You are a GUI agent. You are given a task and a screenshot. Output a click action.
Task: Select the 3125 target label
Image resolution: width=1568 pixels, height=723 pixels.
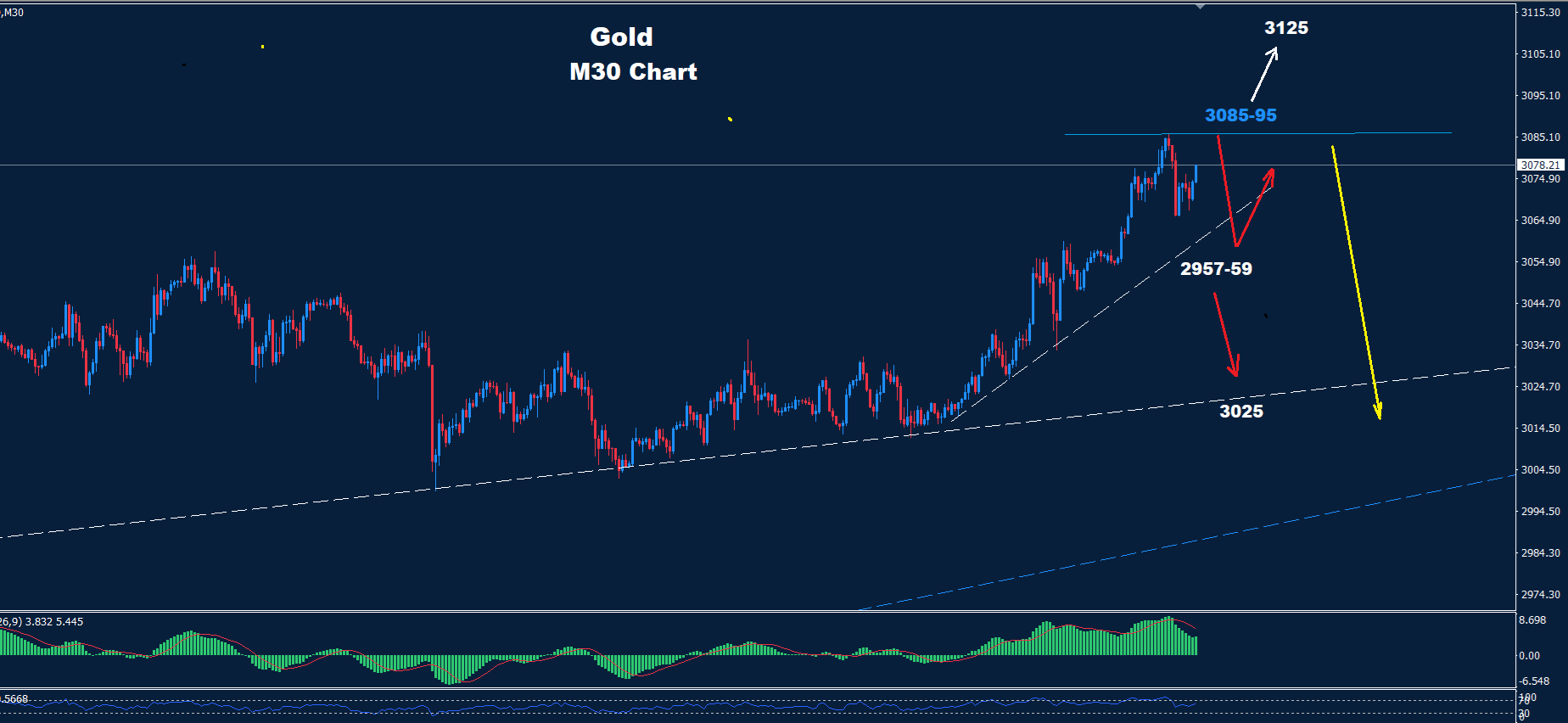point(1285,28)
